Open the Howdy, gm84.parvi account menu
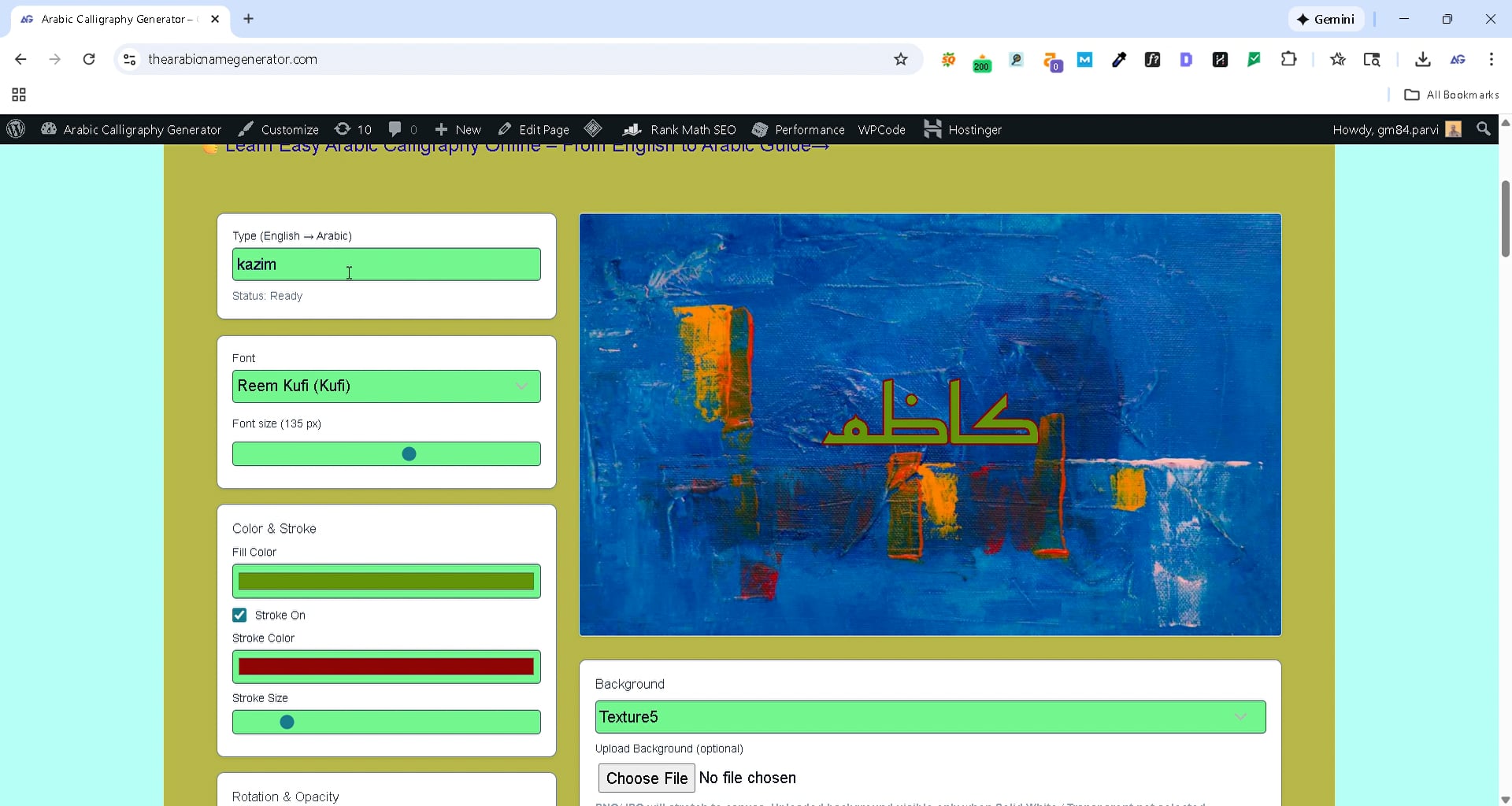Viewport: 1512px width, 806px height. [1397, 129]
